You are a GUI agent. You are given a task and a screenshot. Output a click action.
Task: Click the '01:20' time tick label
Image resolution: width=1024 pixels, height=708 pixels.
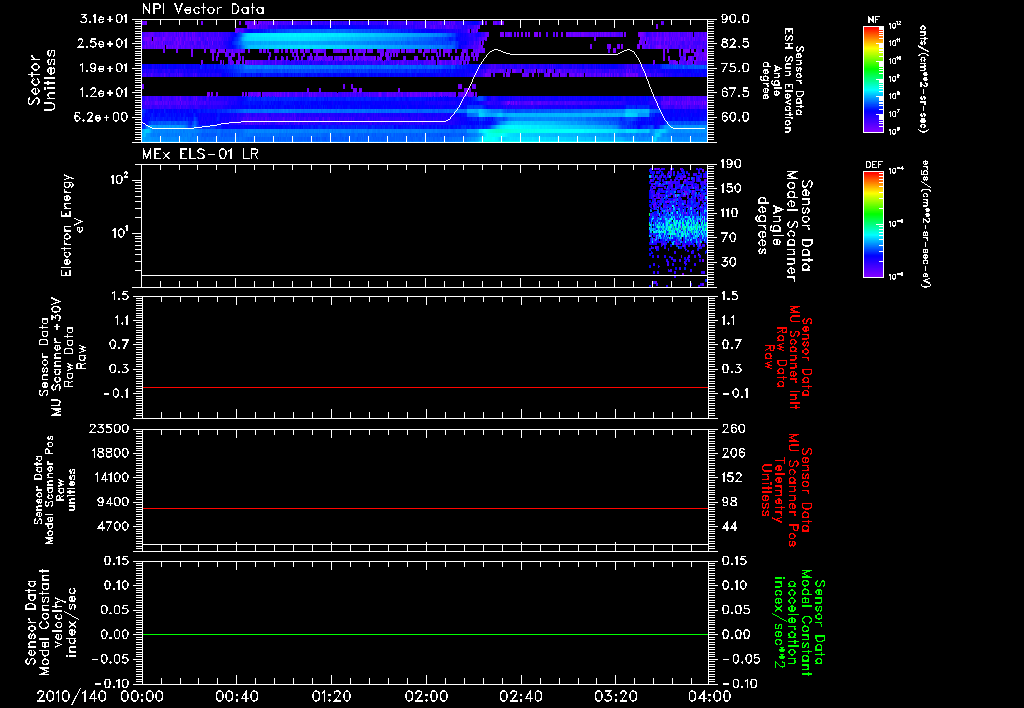point(331,696)
